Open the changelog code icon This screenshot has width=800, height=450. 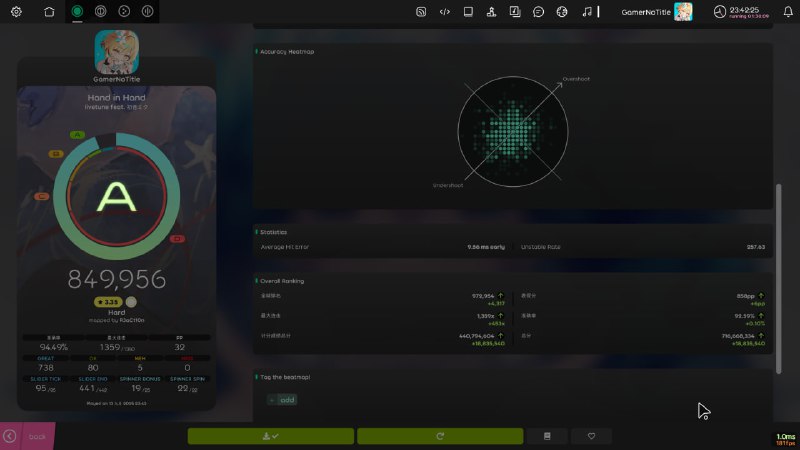445,12
